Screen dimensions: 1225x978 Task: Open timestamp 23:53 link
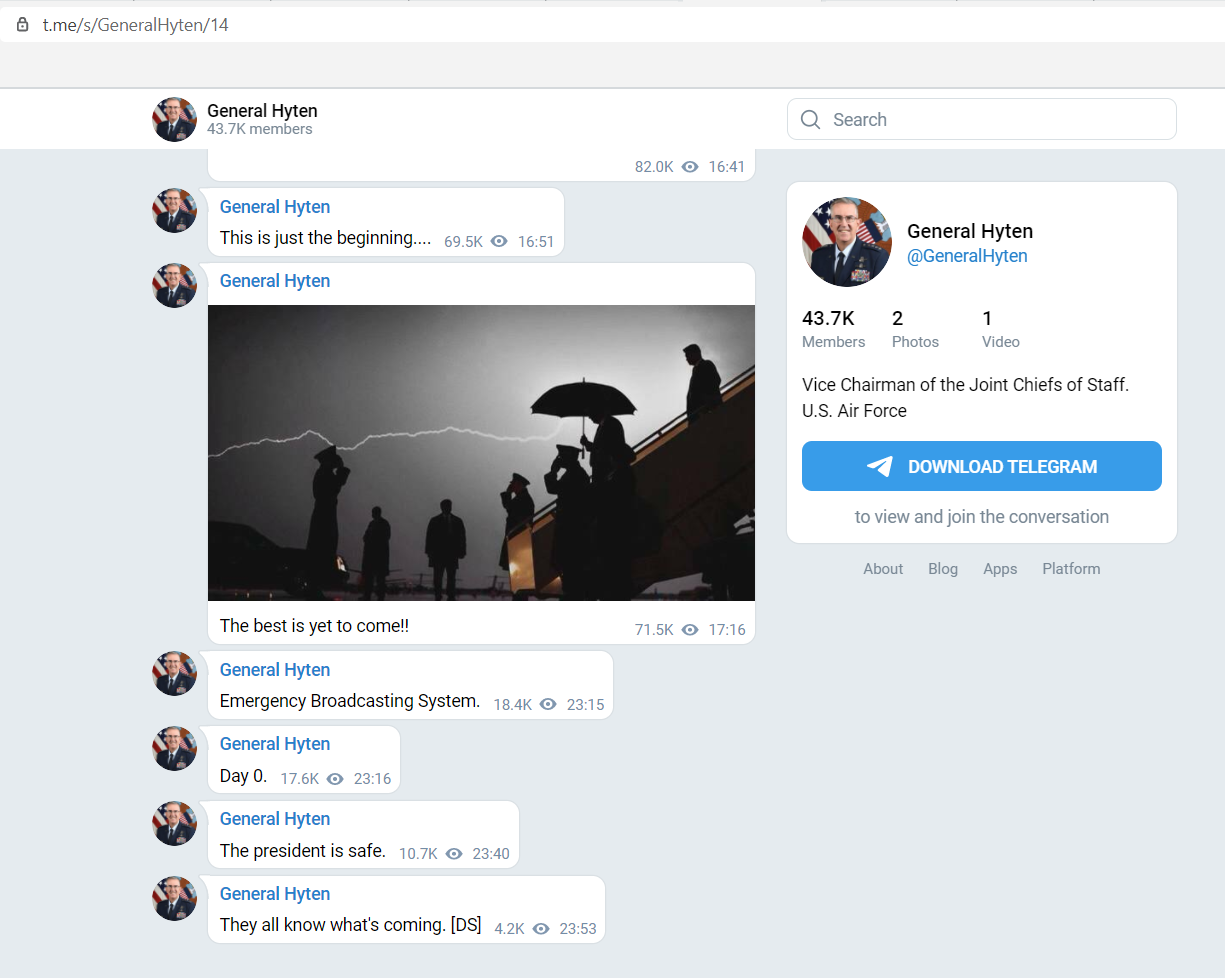point(578,929)
